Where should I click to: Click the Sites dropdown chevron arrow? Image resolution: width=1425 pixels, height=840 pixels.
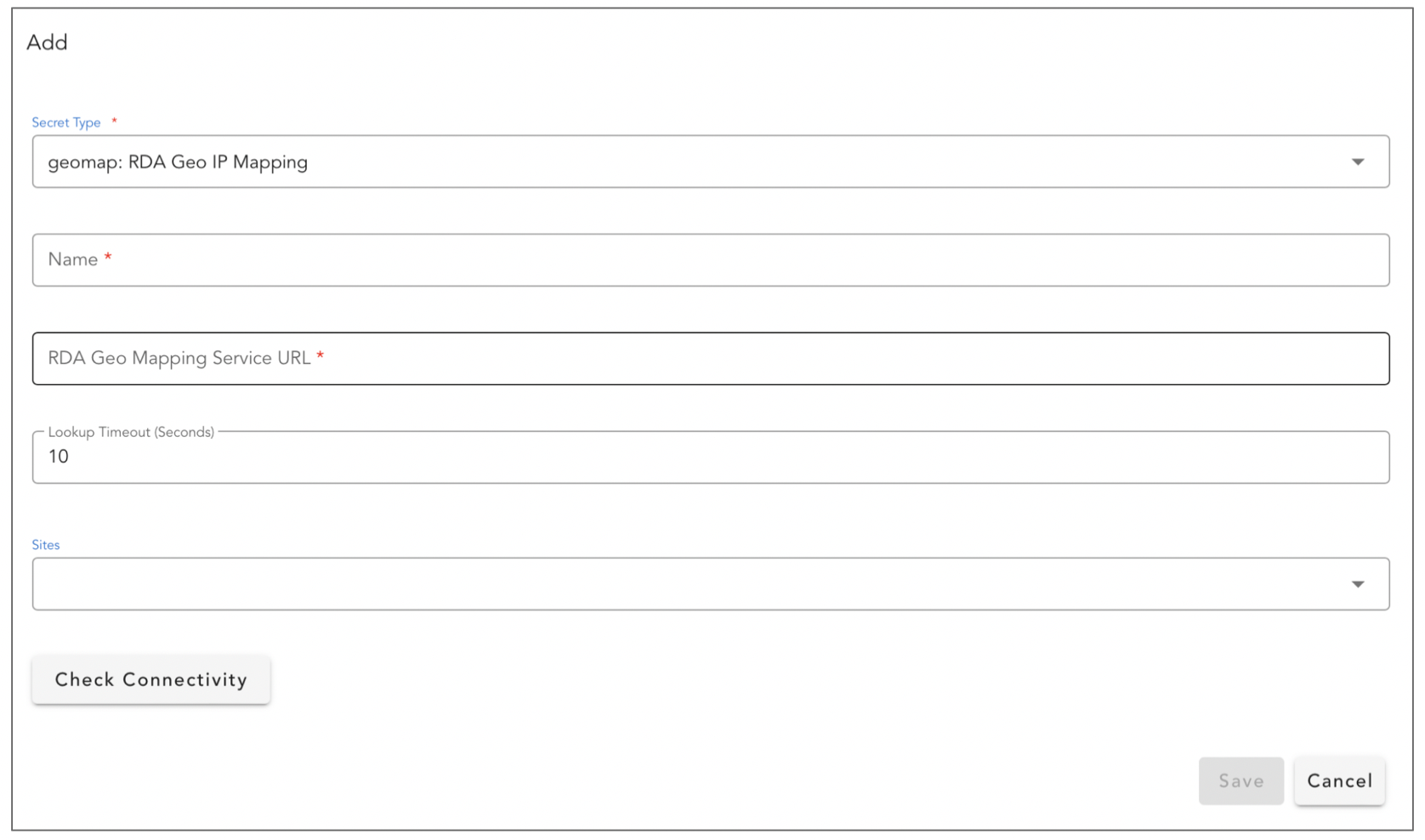1359,583
